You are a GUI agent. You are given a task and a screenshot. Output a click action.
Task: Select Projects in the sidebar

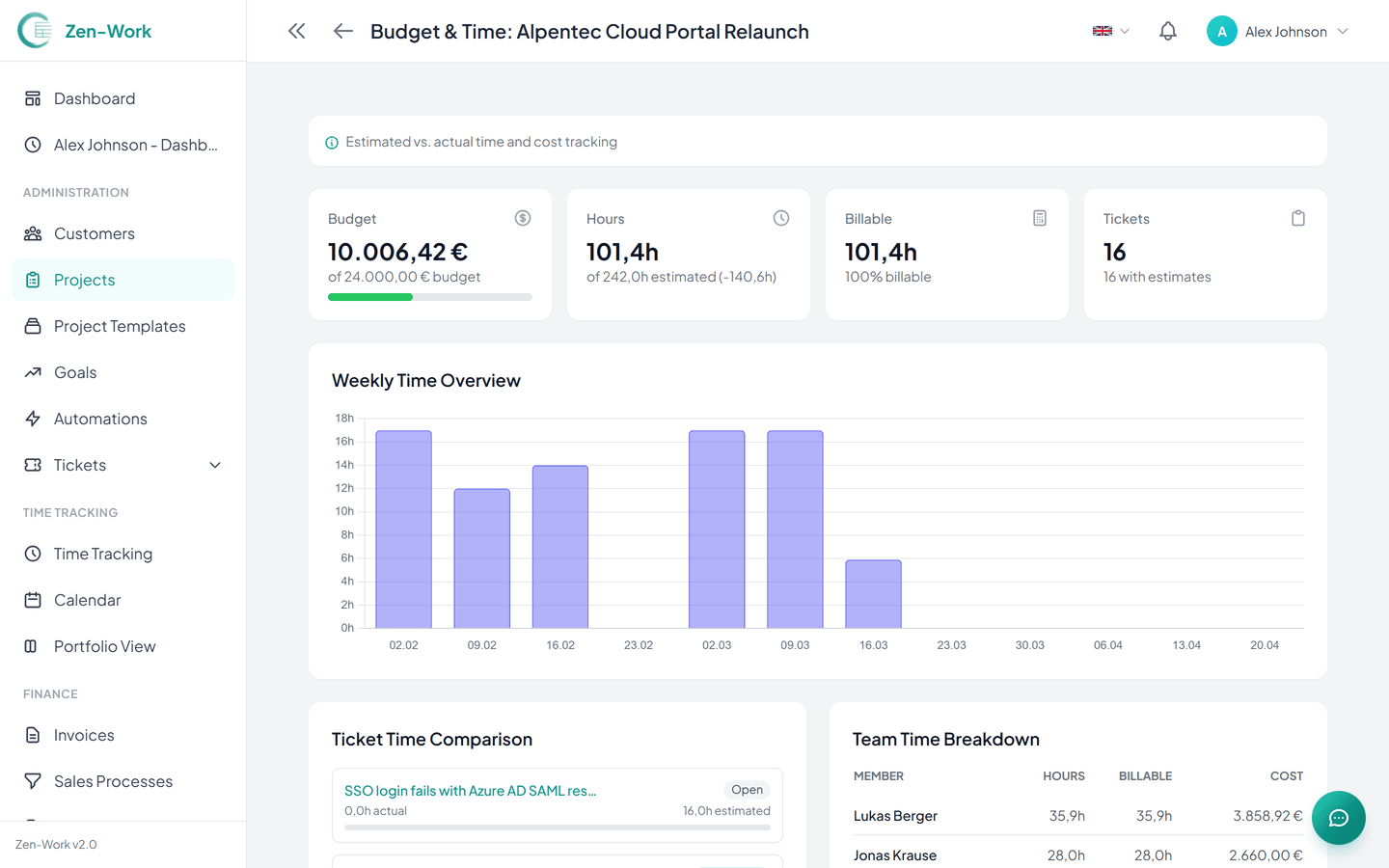pos(123,280)
